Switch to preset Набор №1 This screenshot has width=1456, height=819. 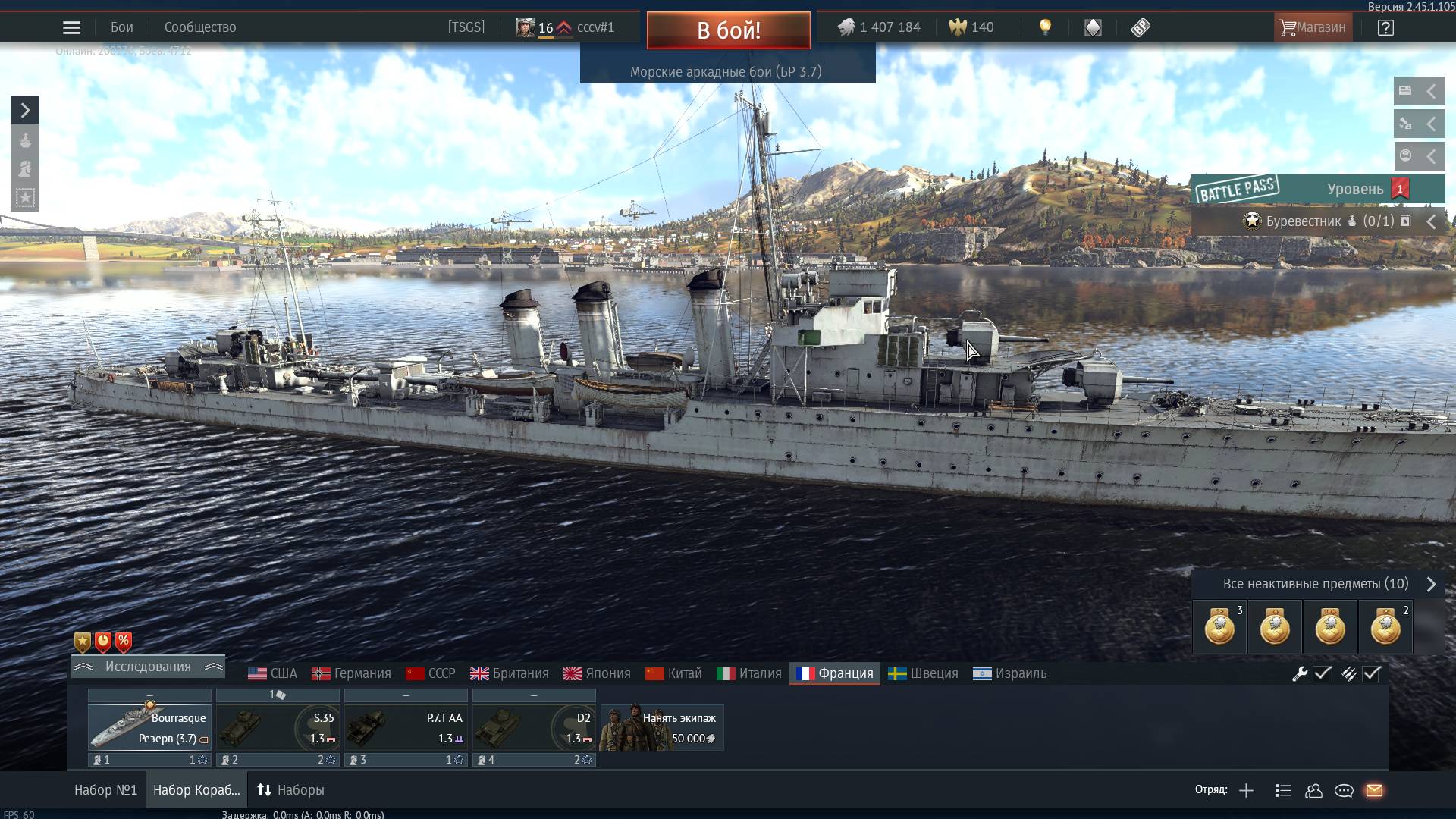point(106,790)
